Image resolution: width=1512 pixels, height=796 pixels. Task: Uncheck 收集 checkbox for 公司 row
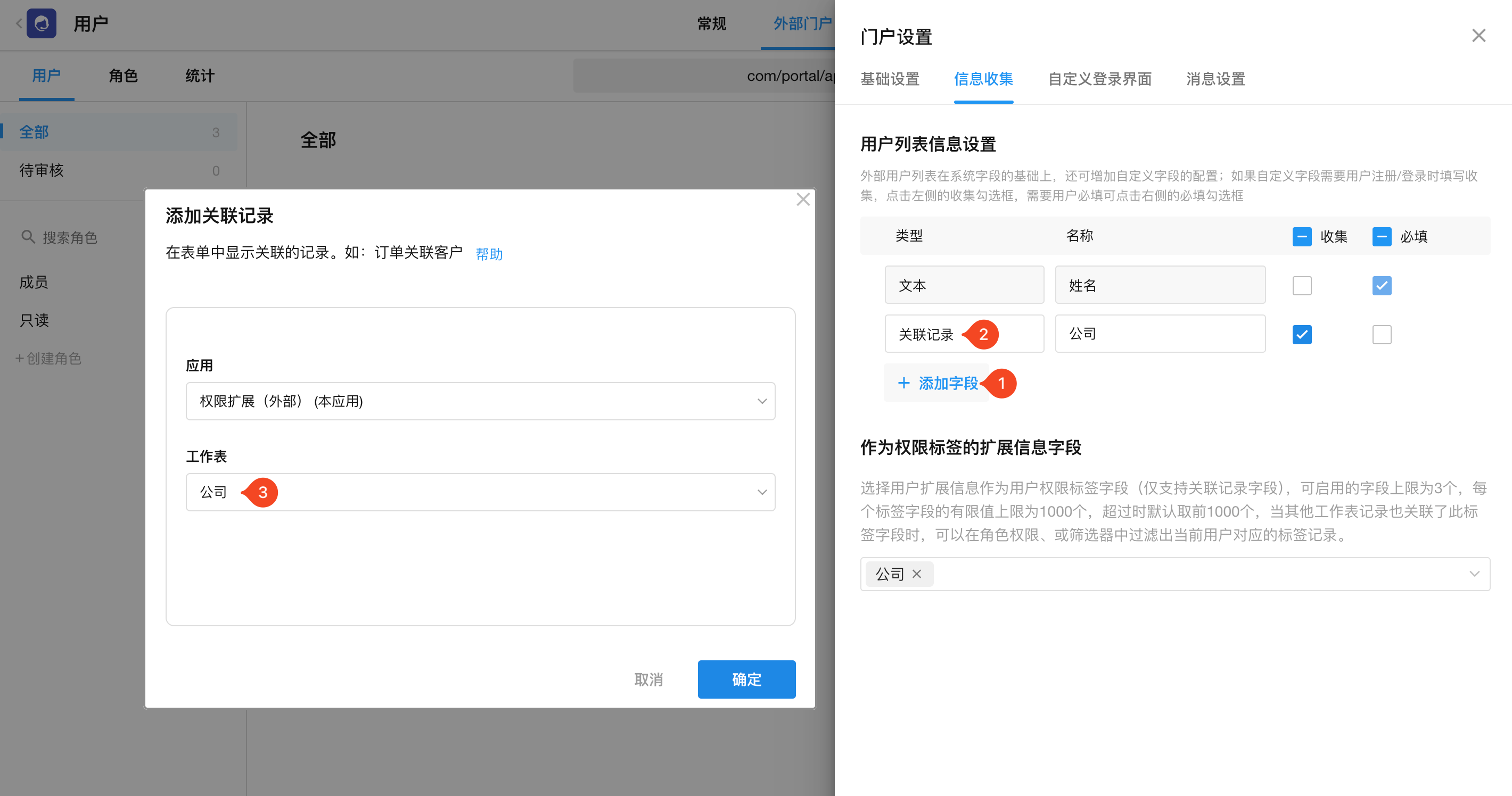1301,334
